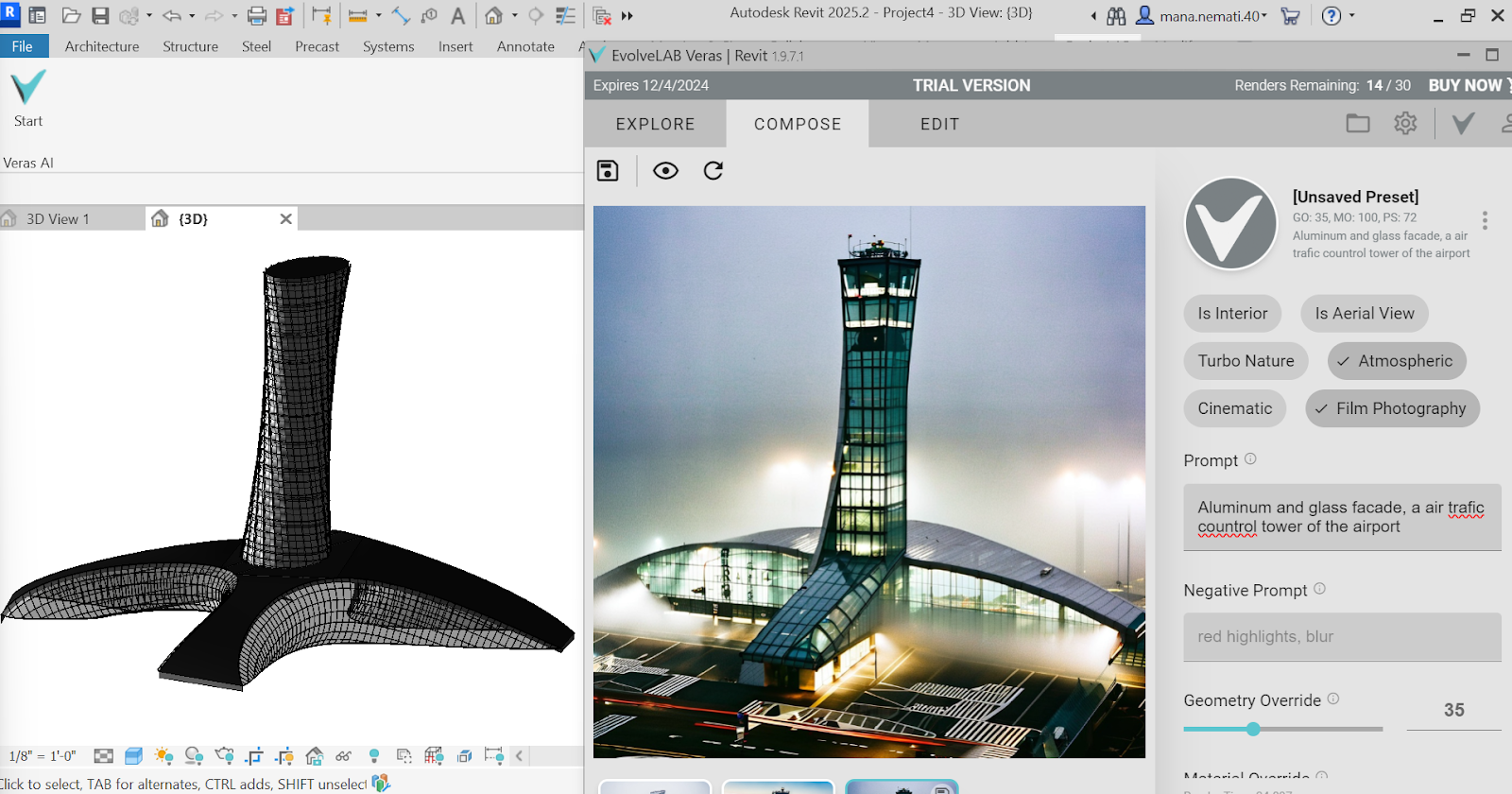The image size is (1512, 794).
Task: Save the project with the floppy icon
Action: pyautogui.click(x=100, y=16)
